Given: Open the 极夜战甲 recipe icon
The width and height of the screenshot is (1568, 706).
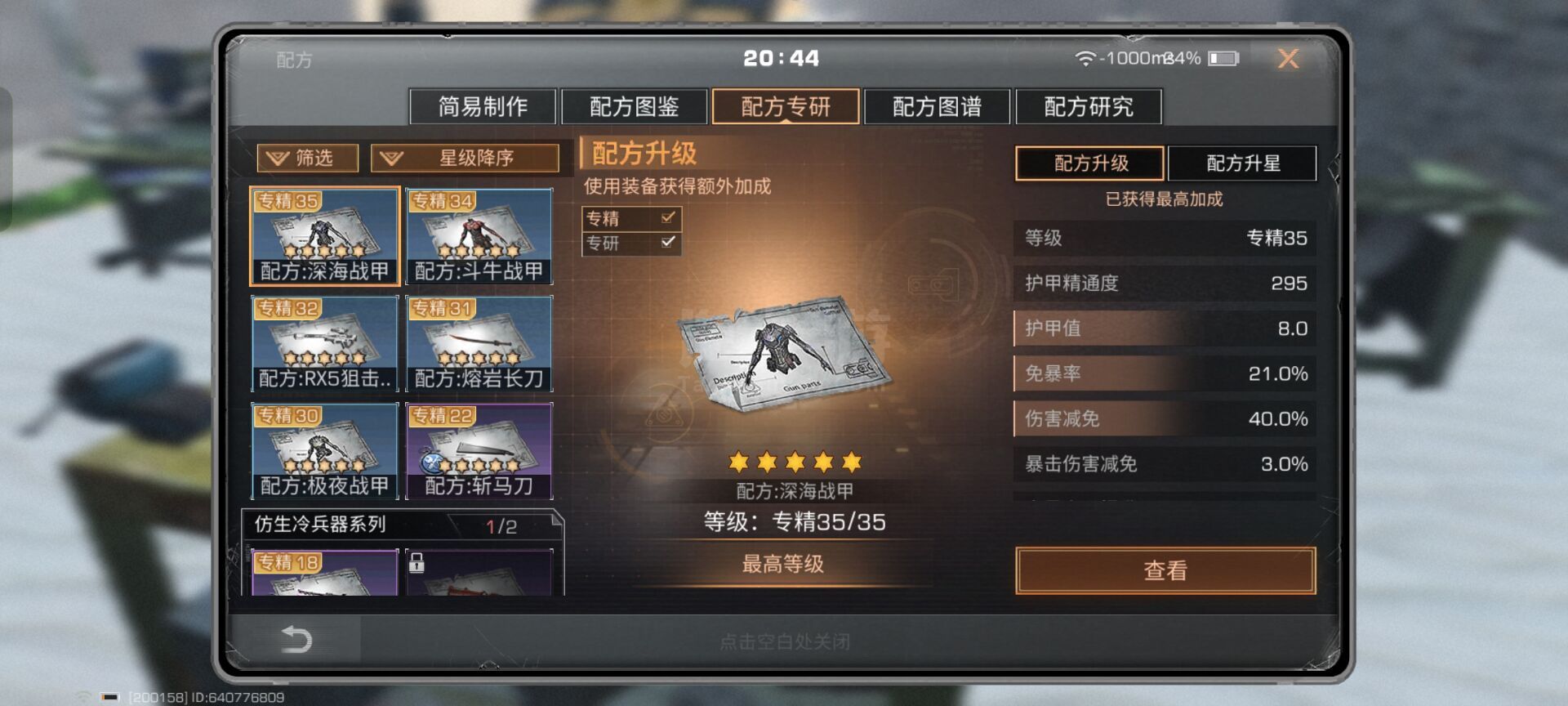Looking at the screenshot, I should point(324,450).
